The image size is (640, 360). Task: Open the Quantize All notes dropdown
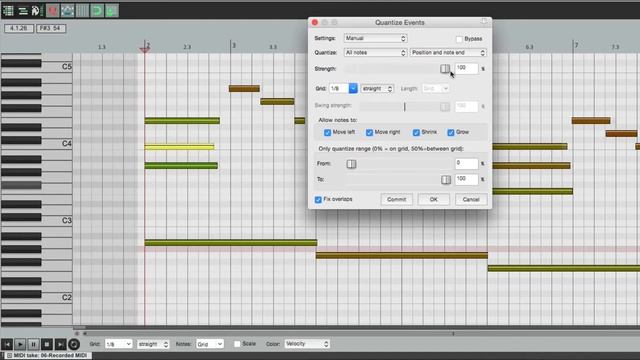pyautogui.click(x=375, y=53)
